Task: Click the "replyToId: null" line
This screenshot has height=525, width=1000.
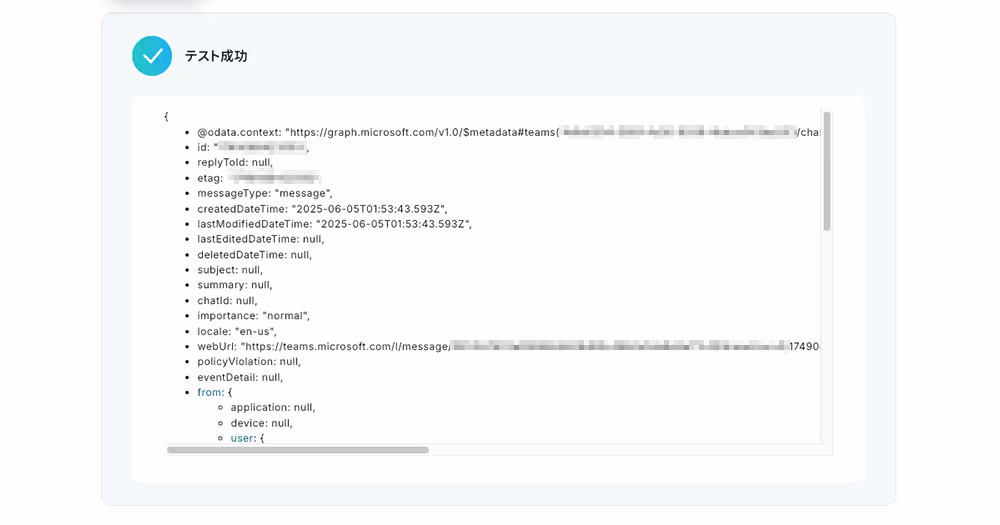Action: [x=235, y=163]
